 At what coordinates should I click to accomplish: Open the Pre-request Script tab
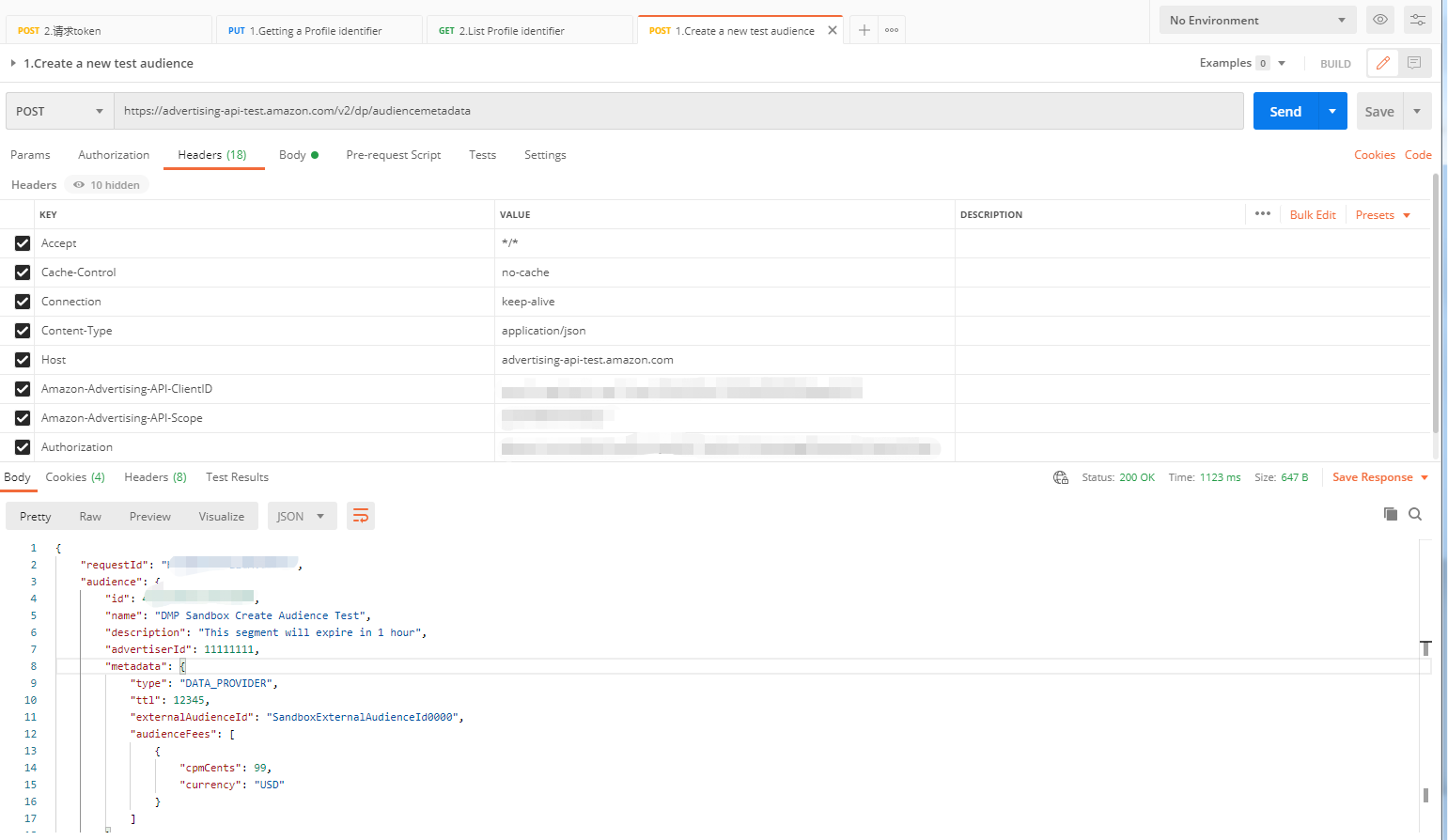[394, 154]
